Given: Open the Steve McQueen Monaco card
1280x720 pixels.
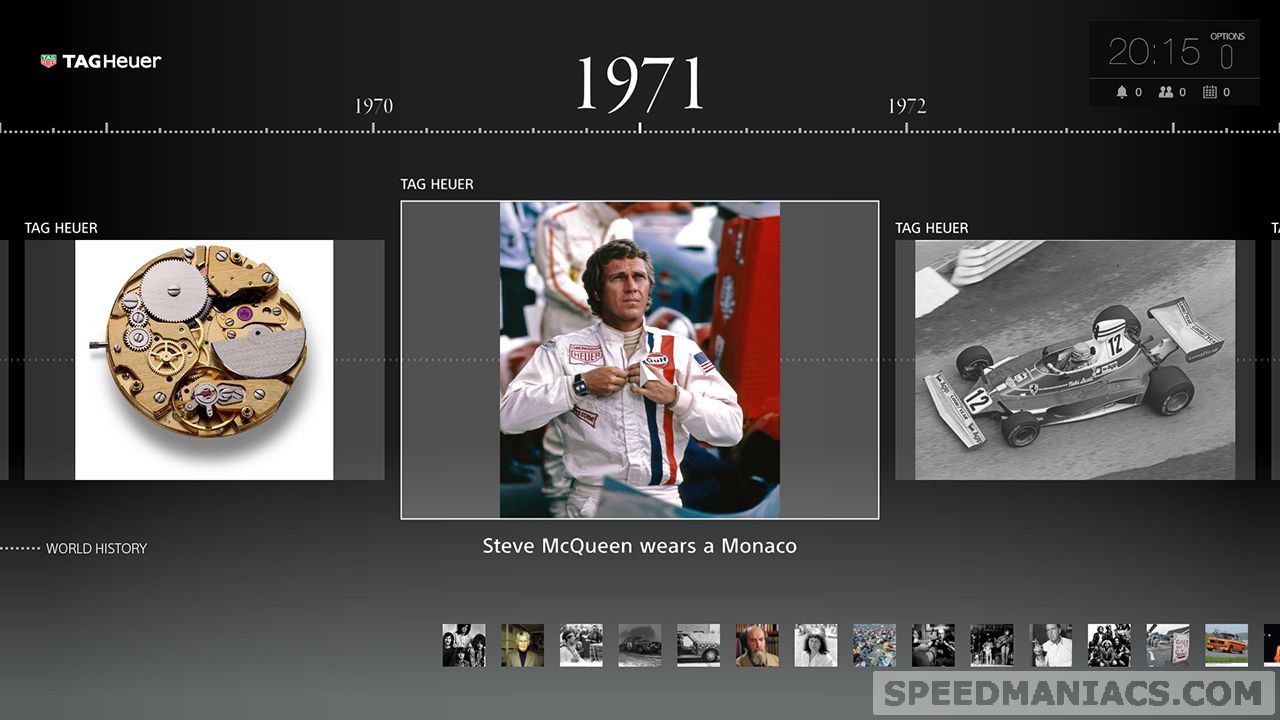Looking at the screenshot, I should point(640,360).
